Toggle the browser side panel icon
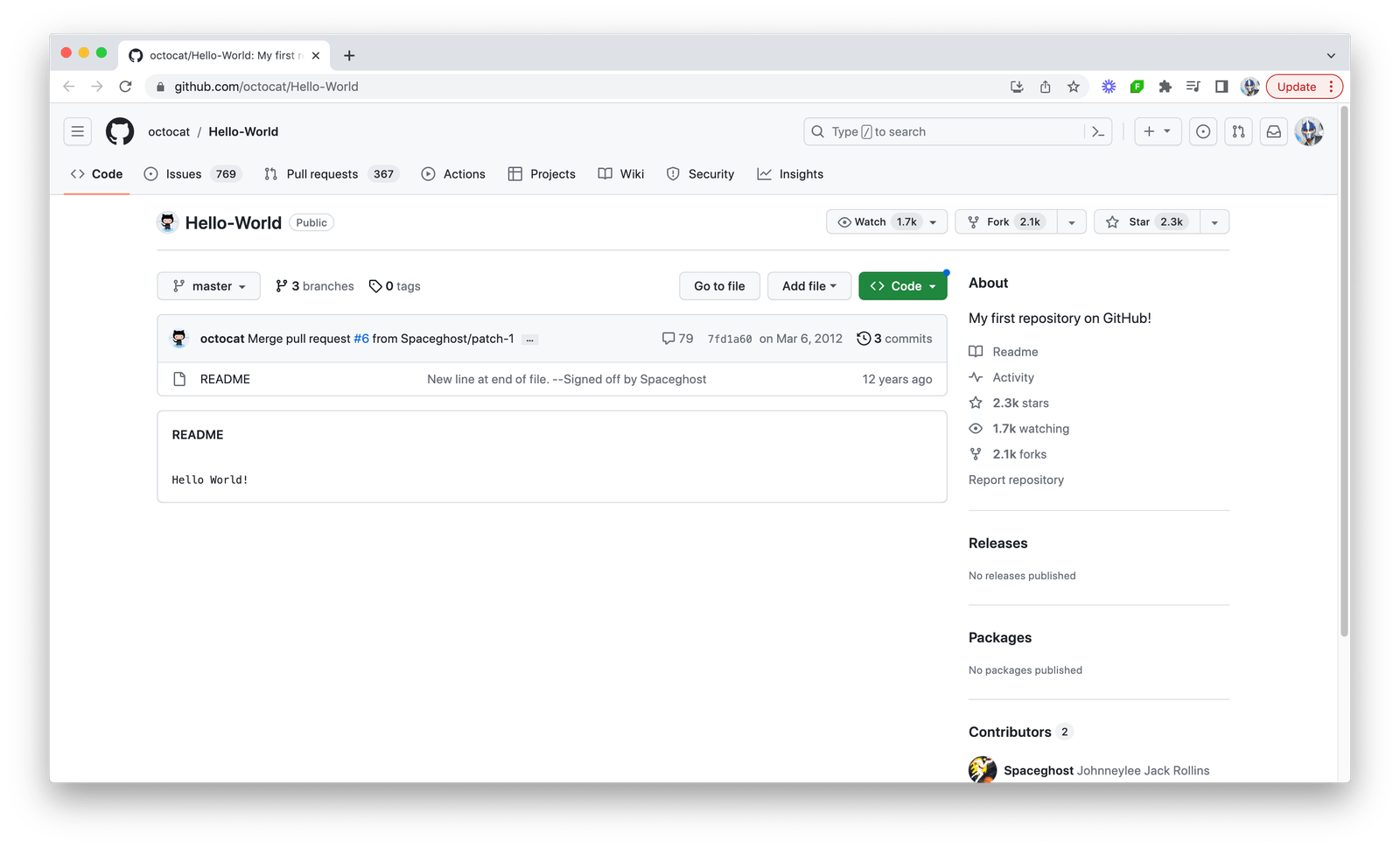1400x848 pixels. [1221, 87]
